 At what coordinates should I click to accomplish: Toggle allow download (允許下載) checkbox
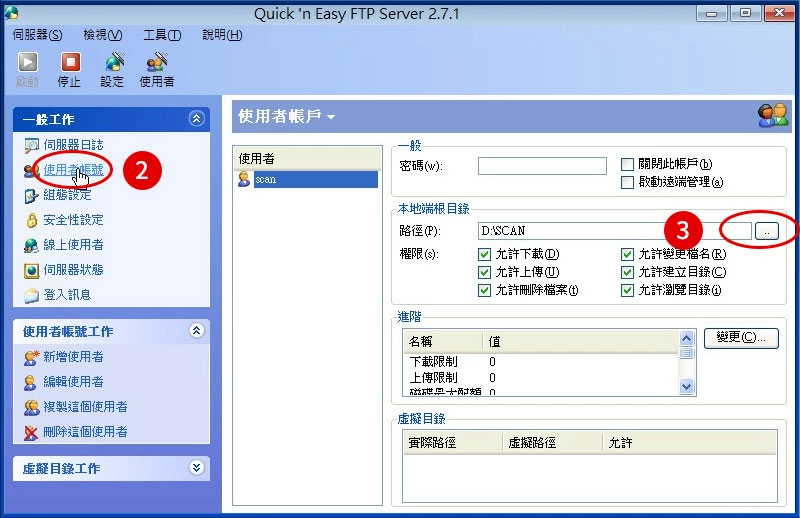[x=485, y=255]
